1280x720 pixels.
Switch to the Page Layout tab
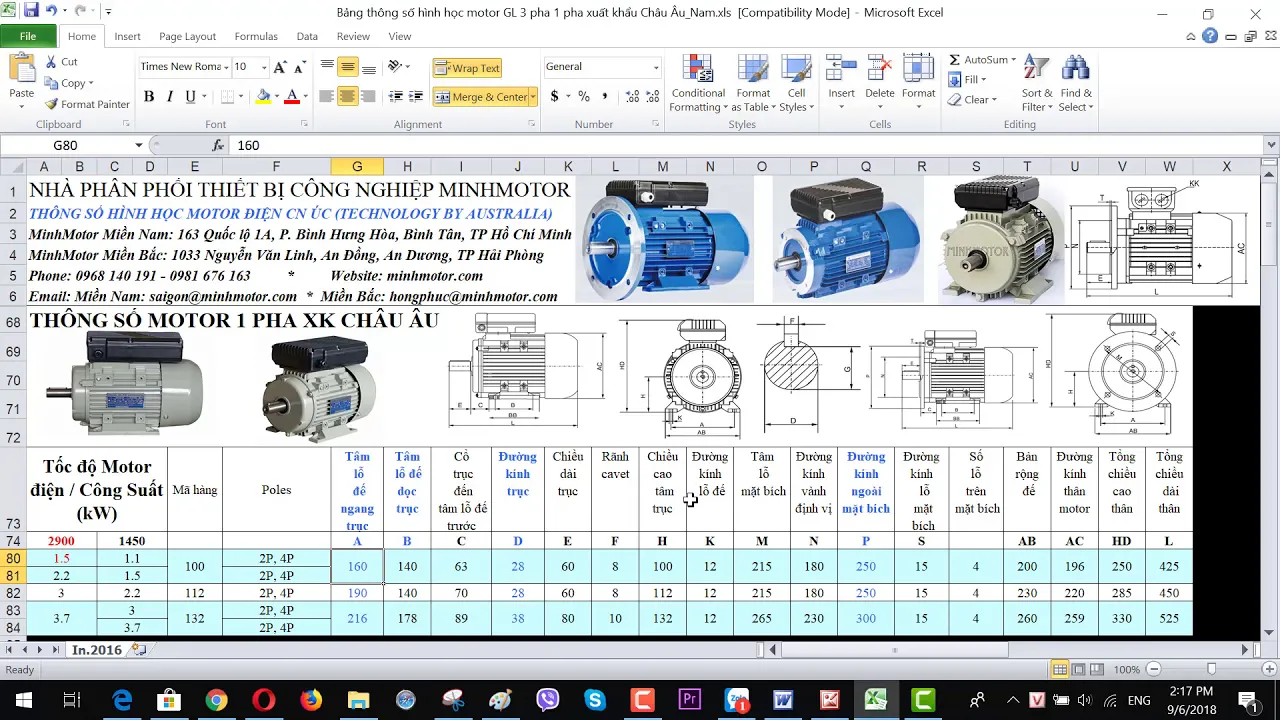click(x=187, y=36)
